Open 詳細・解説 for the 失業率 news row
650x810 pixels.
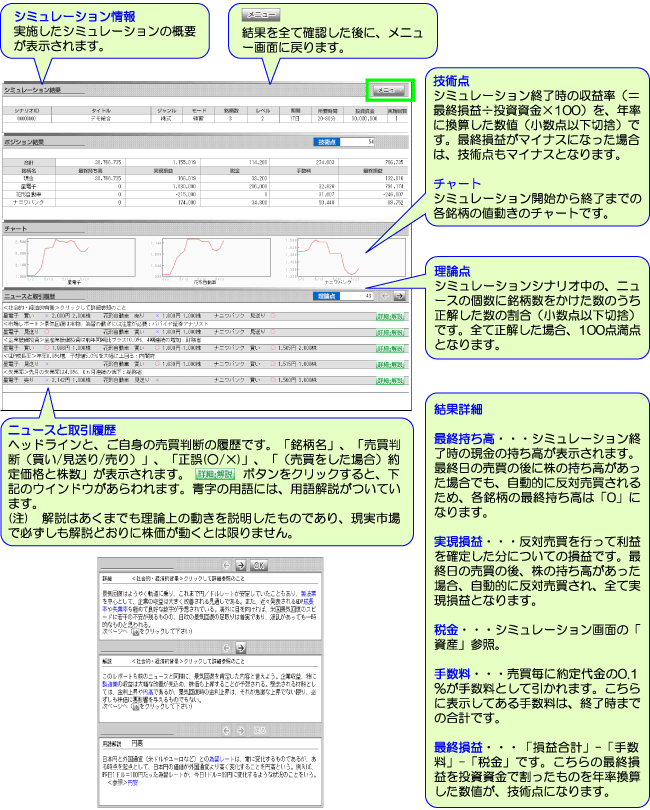390,381
